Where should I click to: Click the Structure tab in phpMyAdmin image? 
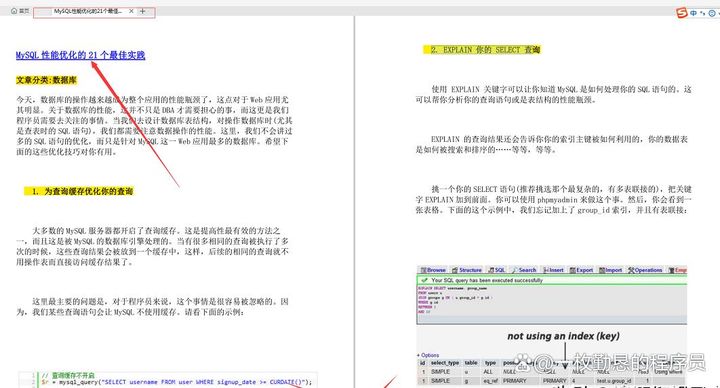point(467,270)
